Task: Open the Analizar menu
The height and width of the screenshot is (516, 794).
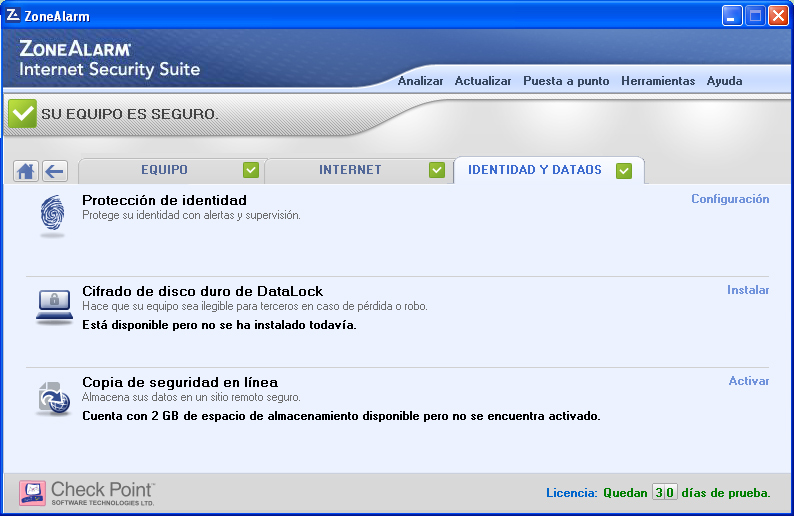Action: point(420,81)
